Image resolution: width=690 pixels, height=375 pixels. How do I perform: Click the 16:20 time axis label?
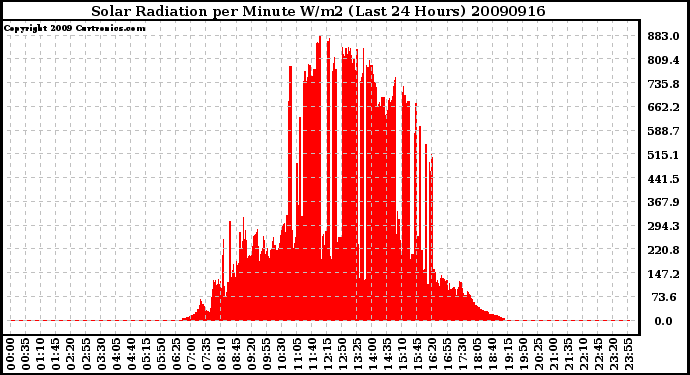[x=432, y=354]
